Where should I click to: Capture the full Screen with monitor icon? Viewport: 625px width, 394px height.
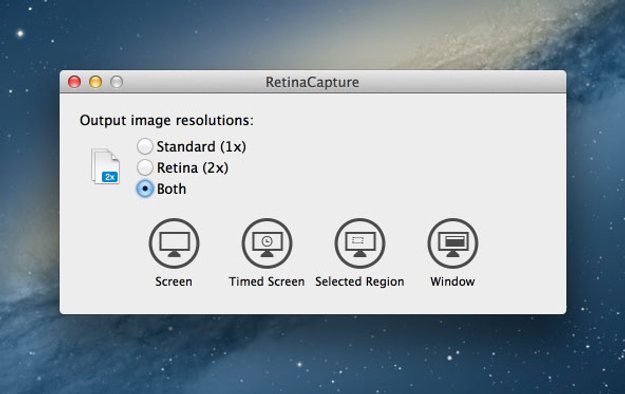[x=174, y=243]
